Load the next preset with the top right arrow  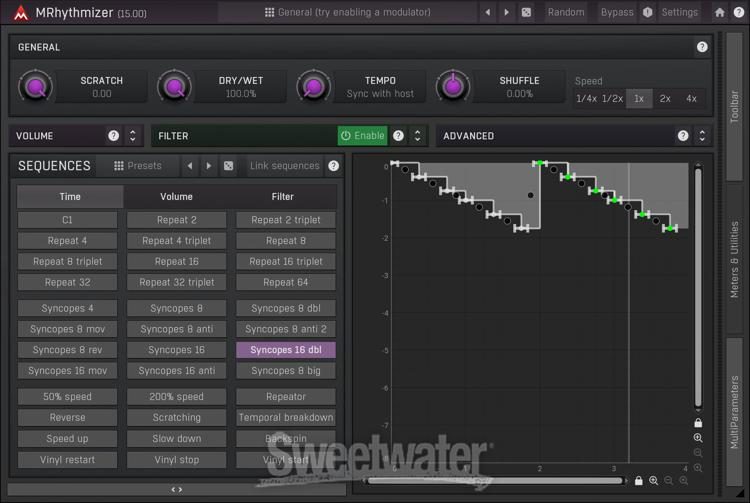click(x=507, y=12)
